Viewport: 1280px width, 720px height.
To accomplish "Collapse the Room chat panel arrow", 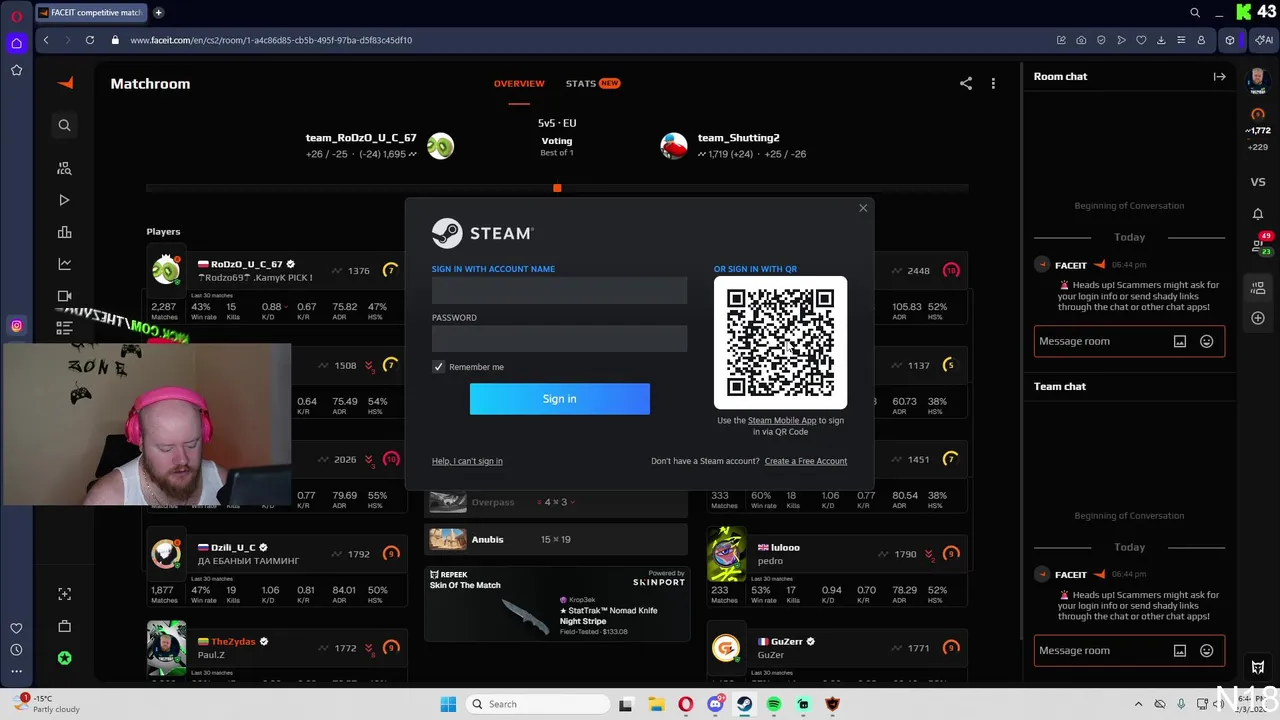I will [x=1219, y=76].
